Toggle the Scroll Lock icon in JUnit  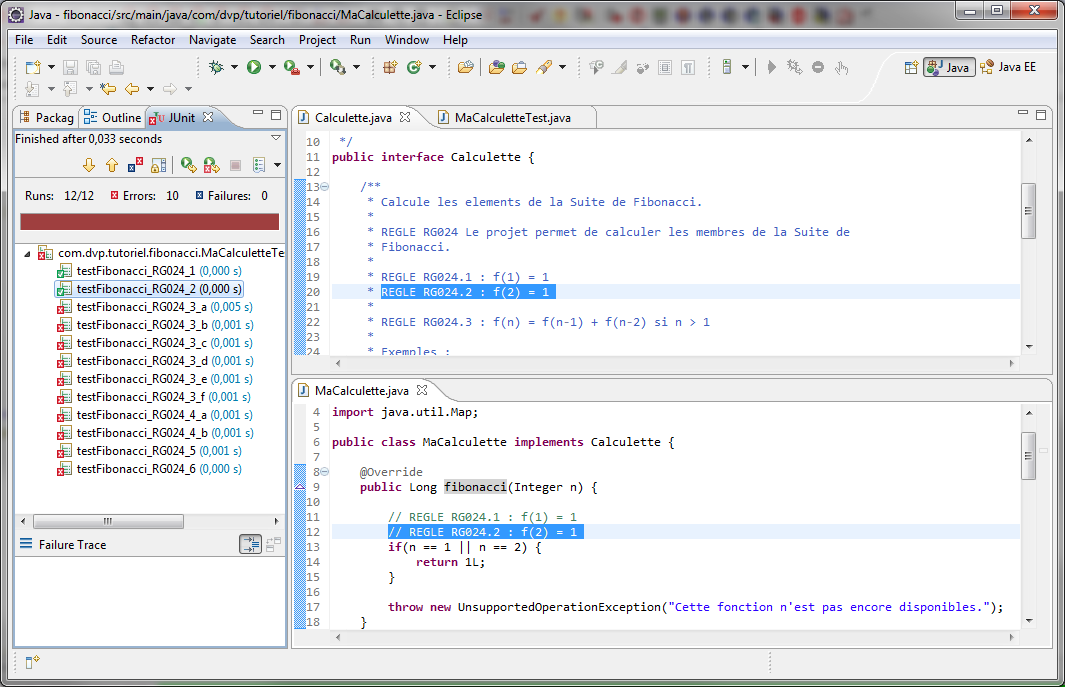156,165
